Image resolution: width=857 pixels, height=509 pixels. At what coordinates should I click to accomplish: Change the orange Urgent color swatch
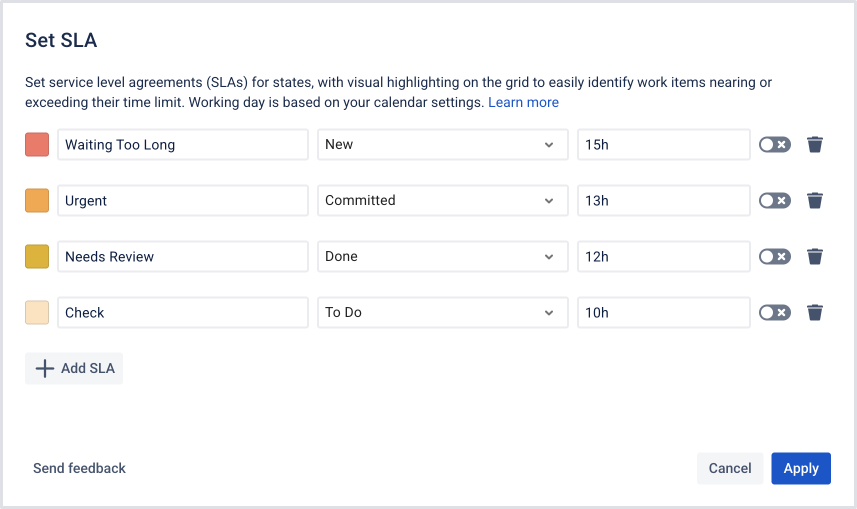point(37,201)
